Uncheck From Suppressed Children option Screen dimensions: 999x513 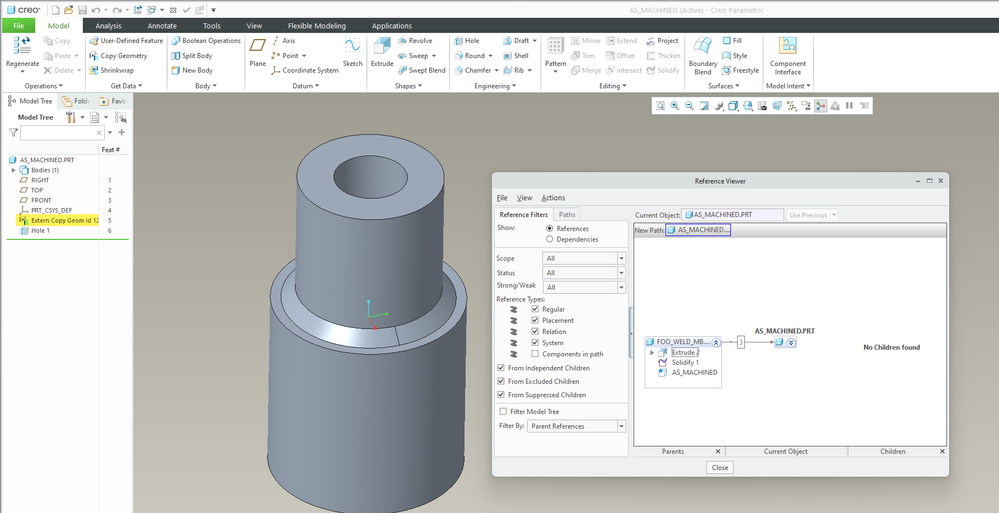(502, 395)
